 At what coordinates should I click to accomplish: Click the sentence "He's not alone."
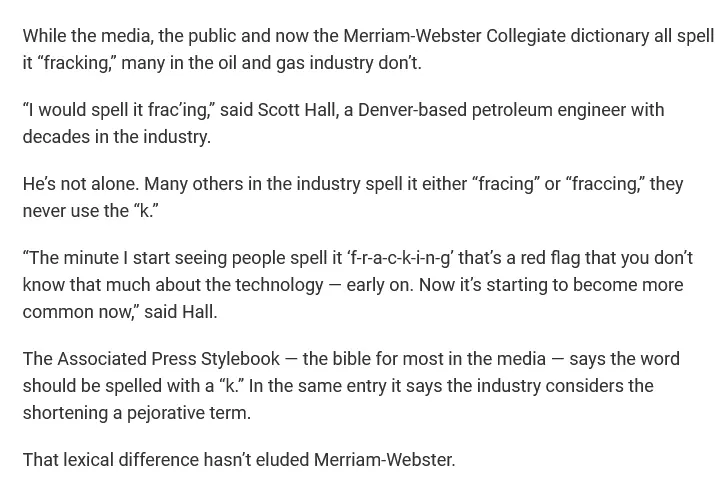[80, 184]
